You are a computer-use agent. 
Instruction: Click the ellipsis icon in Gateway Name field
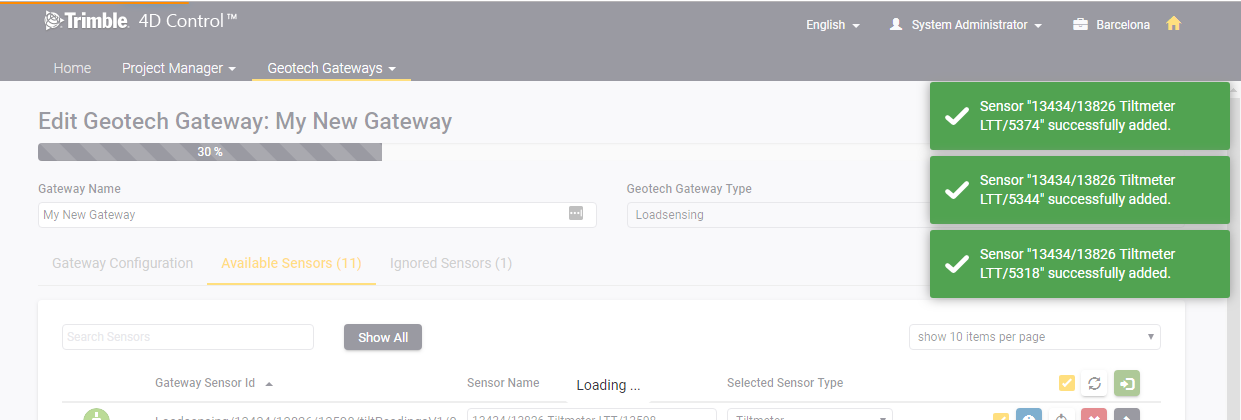[x=576, y=214]
